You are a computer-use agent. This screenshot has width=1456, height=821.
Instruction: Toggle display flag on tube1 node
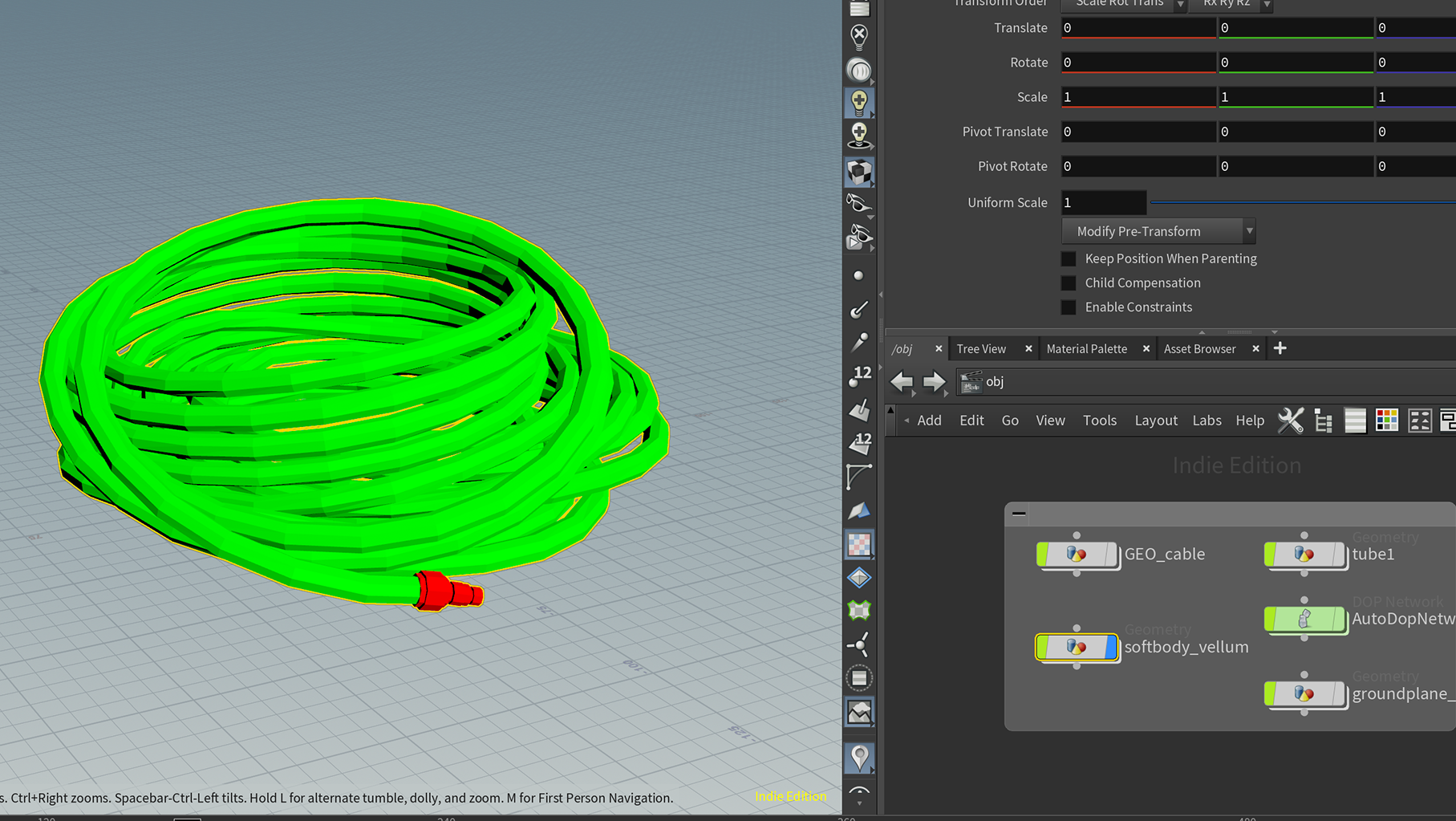coord(1339,554)
